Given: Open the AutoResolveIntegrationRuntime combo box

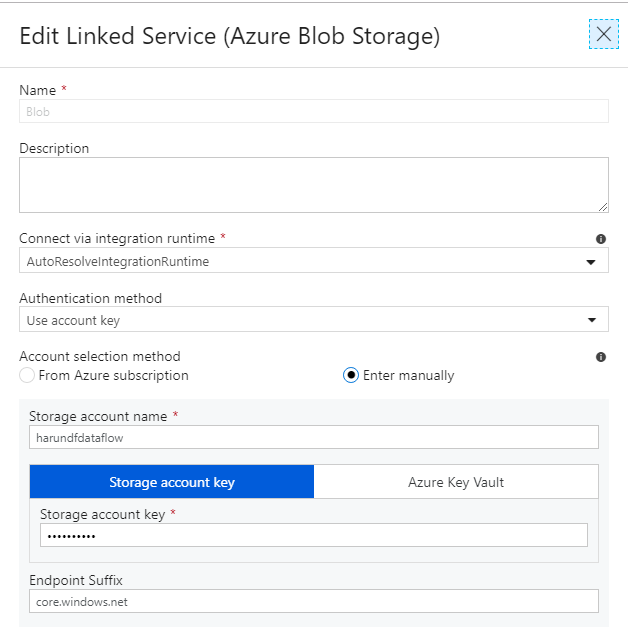Looking at the screenshot, I should coord(314,260).
